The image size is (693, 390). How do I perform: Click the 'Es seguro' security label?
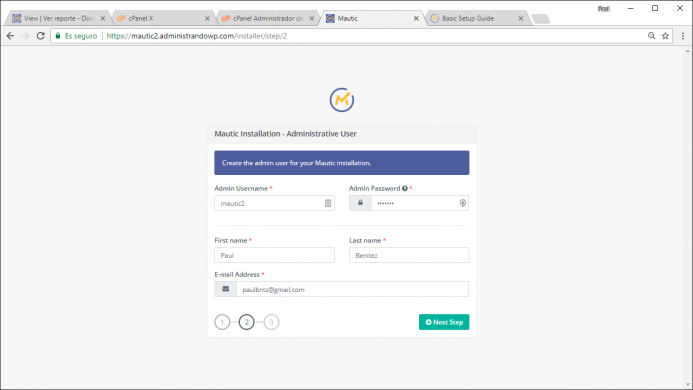[x=81, y=36]
